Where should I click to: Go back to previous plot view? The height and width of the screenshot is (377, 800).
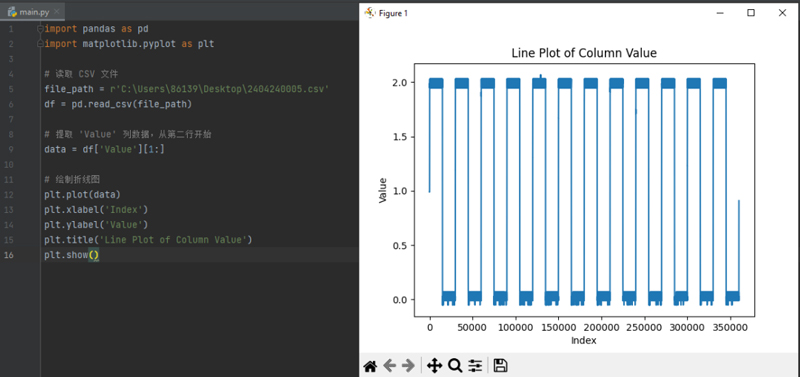click(389, 365)
